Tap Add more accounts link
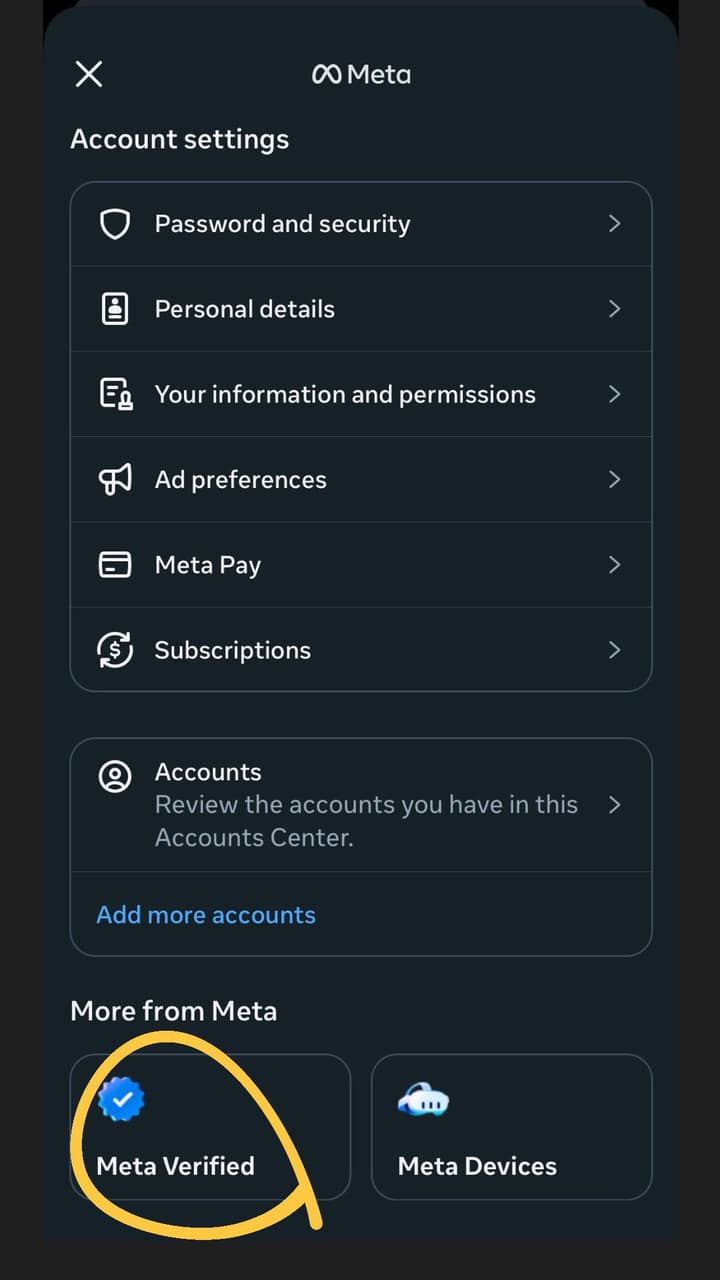 coord(206,915)
